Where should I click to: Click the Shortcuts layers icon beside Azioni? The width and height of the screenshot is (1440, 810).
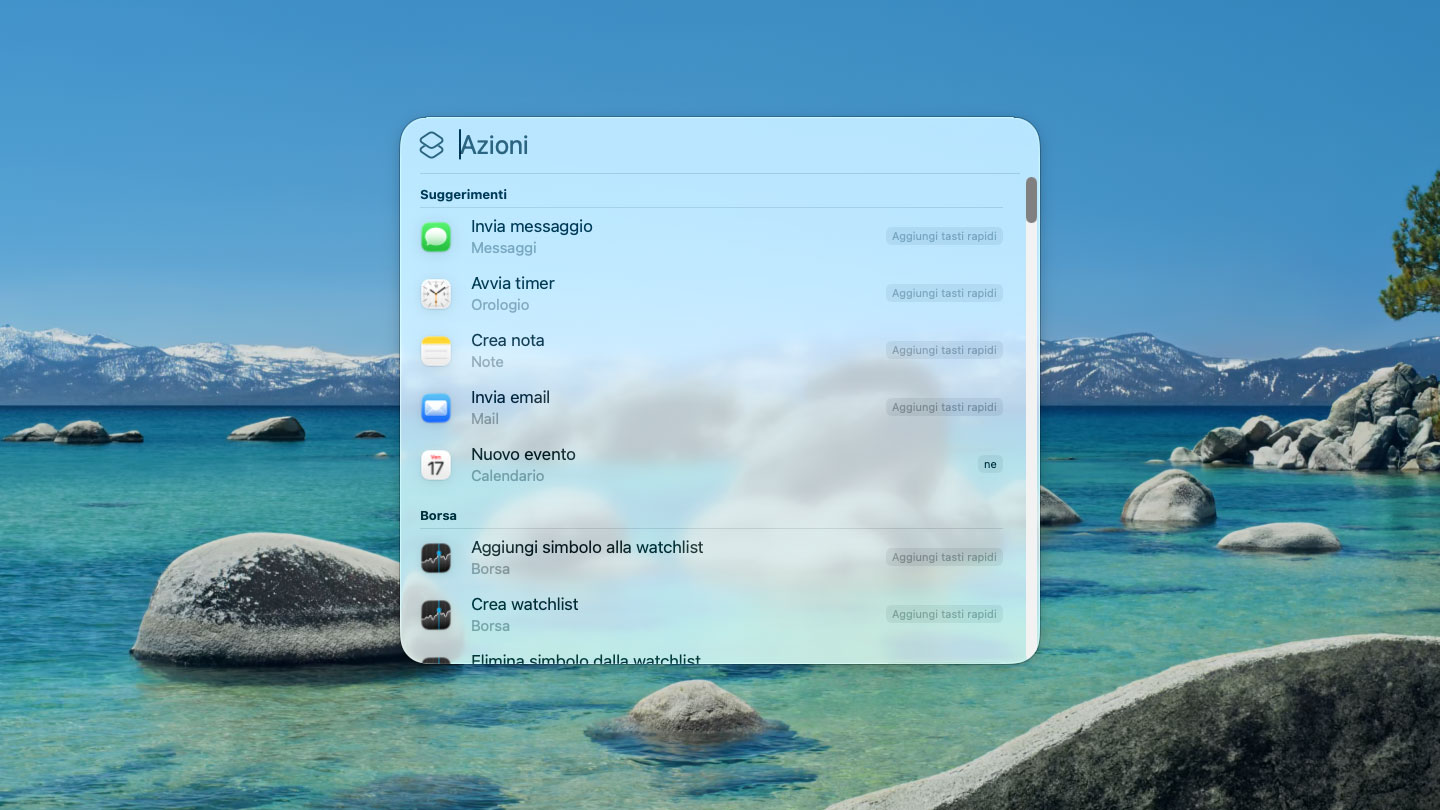click(x=431, y=145)
